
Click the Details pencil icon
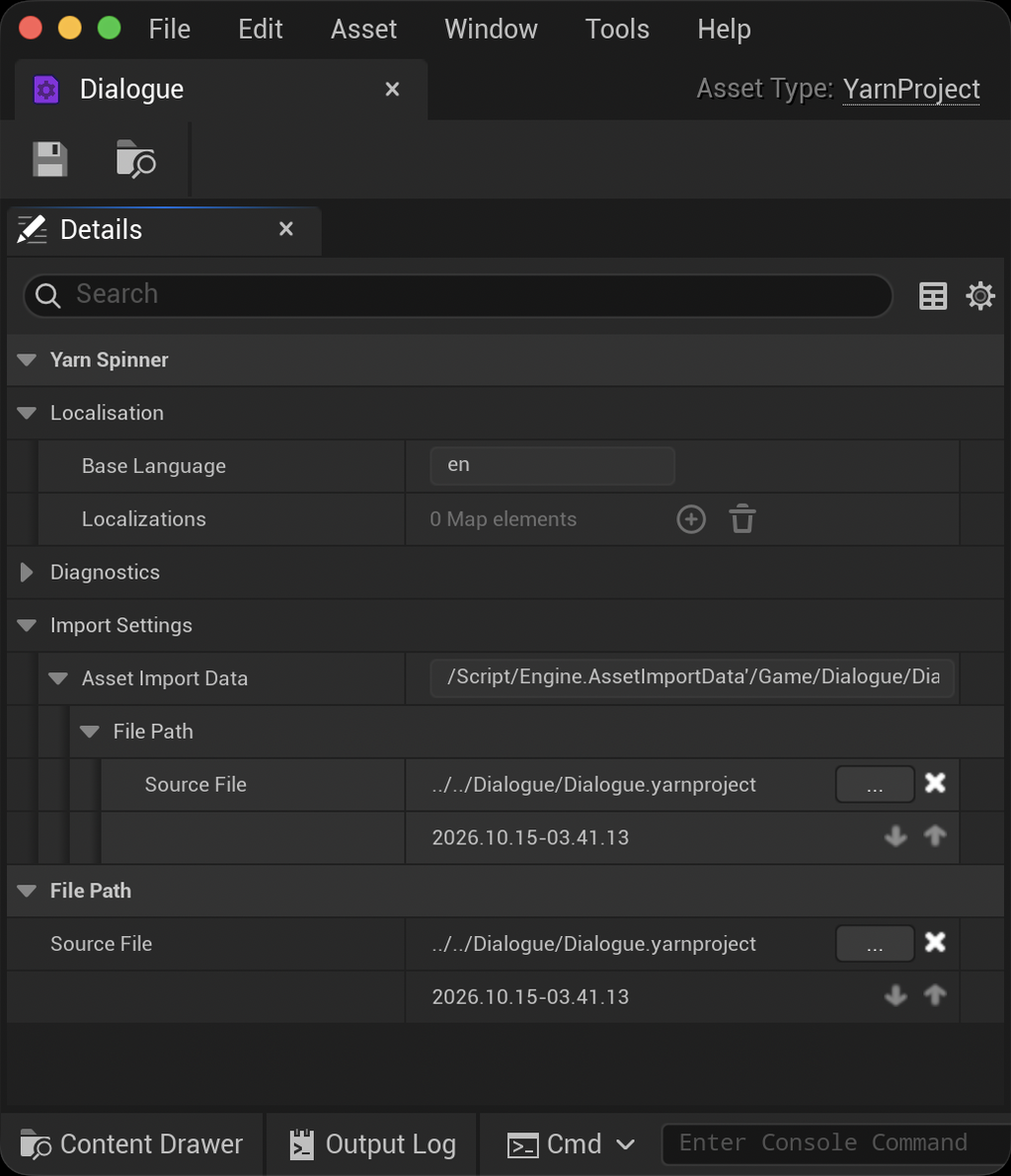click(x=33, y=229)
